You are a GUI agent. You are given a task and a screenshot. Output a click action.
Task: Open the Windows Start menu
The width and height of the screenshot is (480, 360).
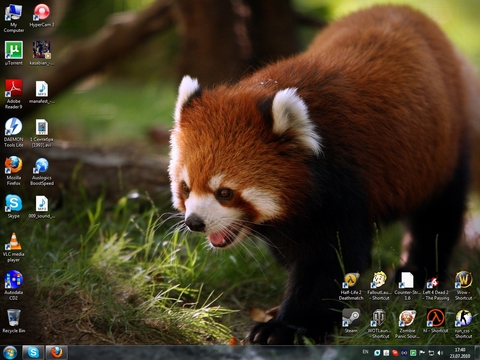coord(10,353)
